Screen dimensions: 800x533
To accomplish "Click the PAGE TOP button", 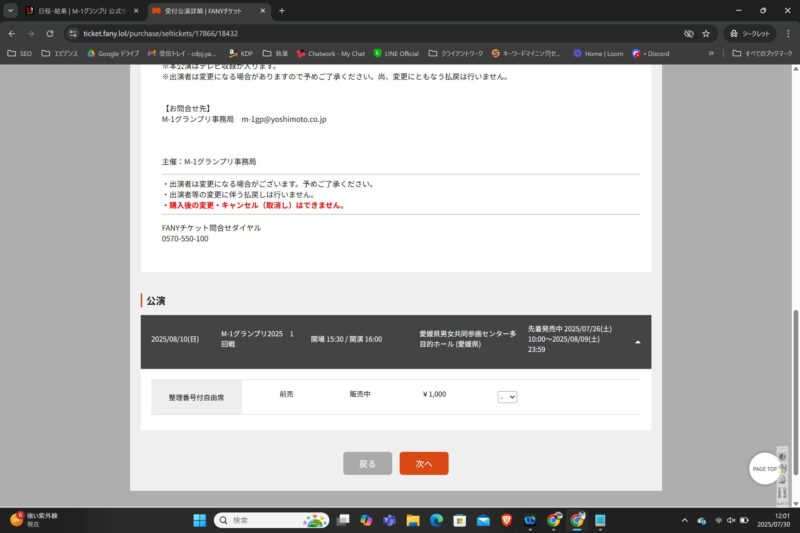I will pyautogui.click(x=764, y=469).
